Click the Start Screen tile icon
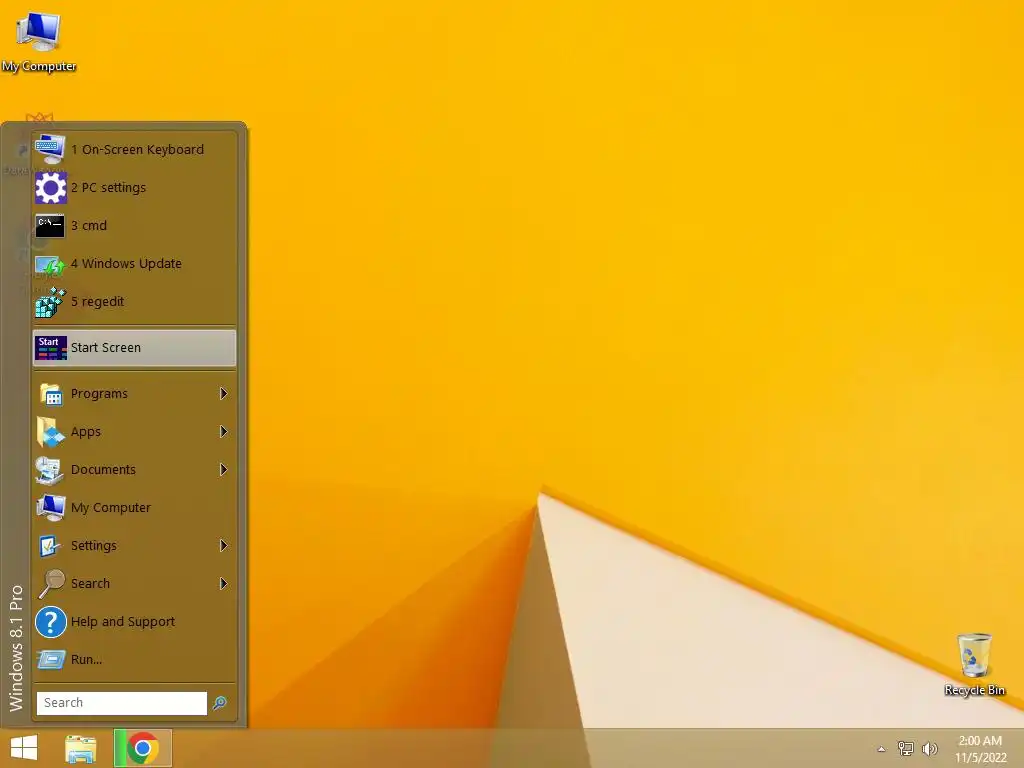1024x768 pixels. click(x=50, y=347)
